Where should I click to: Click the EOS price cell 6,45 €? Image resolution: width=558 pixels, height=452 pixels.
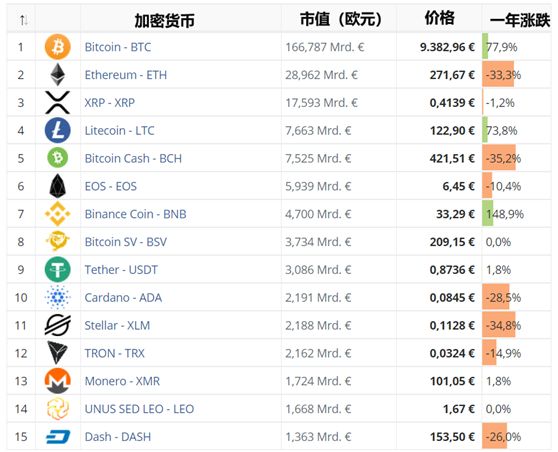point(458,186)
